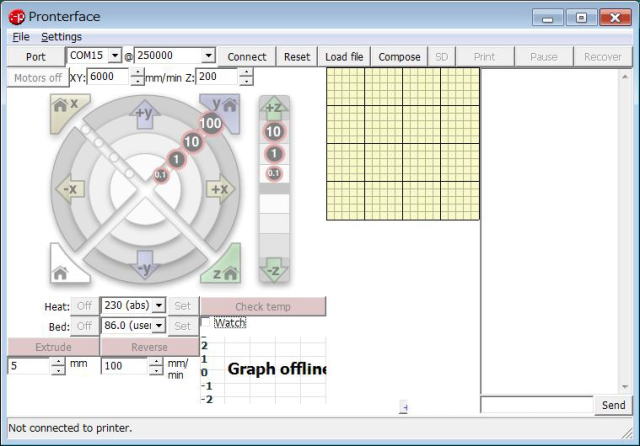This screenshot has height=446, width=640.
Task: Select the 1 mm Z jog step
Action: click(274, 154)
